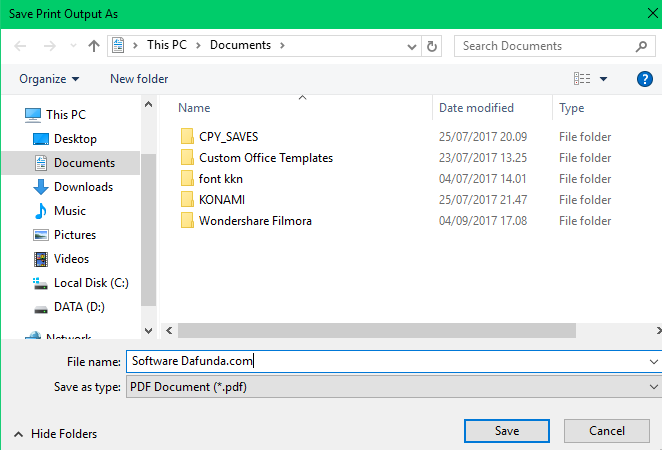Open the view options dropdown arrow
This screenshot has width=662, height=450.
click(604, 79)
